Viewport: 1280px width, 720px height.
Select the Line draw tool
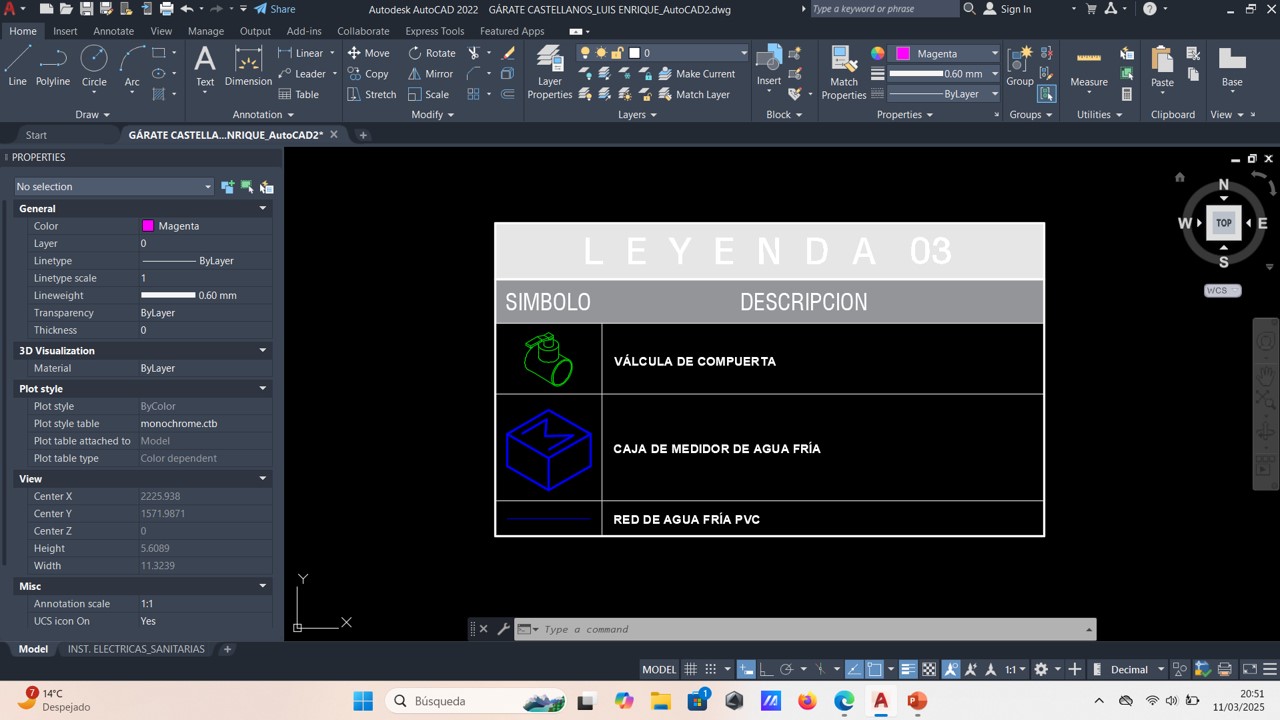pos(17,66)
